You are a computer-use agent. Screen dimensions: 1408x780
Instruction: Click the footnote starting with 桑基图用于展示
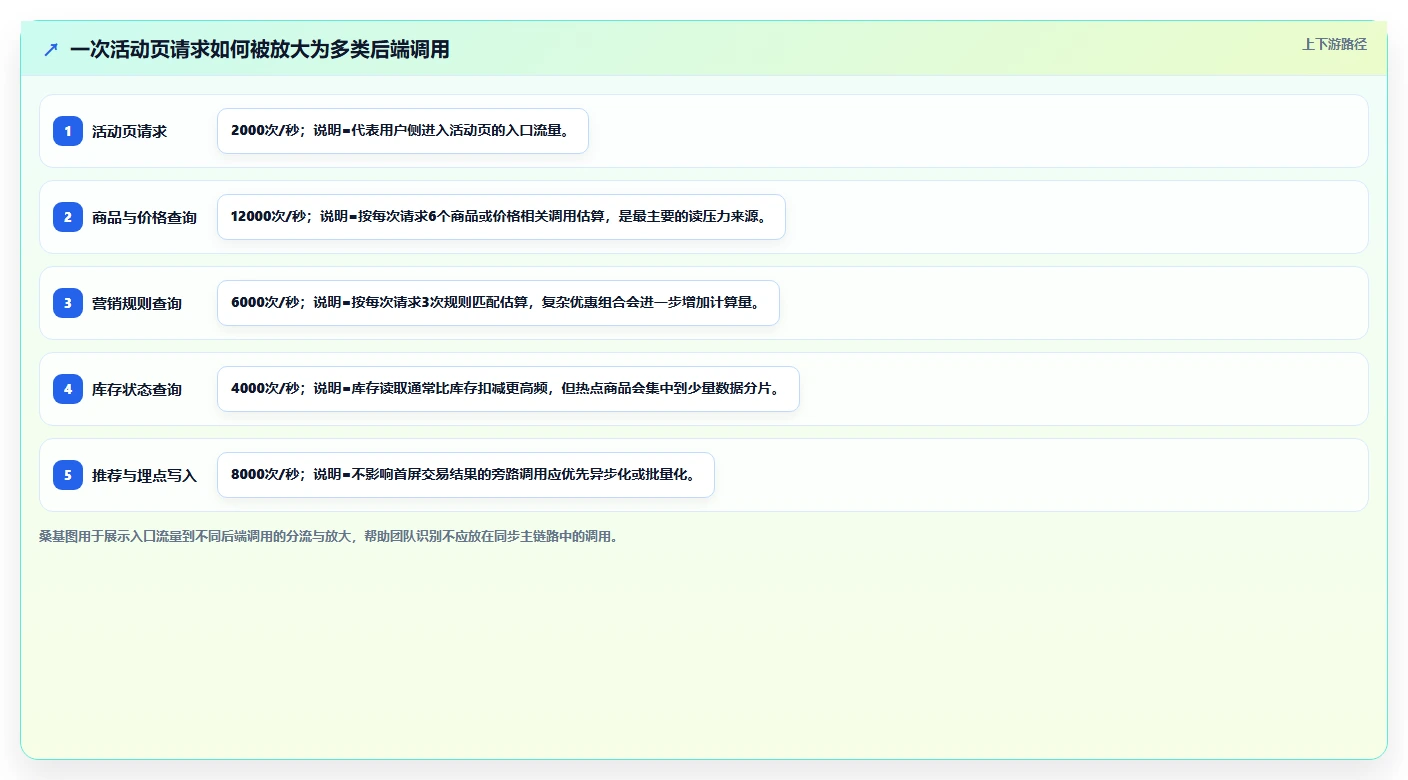click(329, 536)
